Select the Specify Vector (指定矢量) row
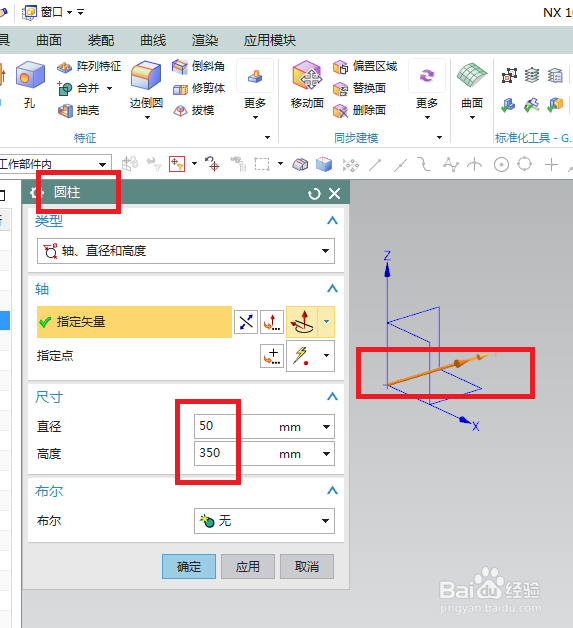 pos(135,322)
